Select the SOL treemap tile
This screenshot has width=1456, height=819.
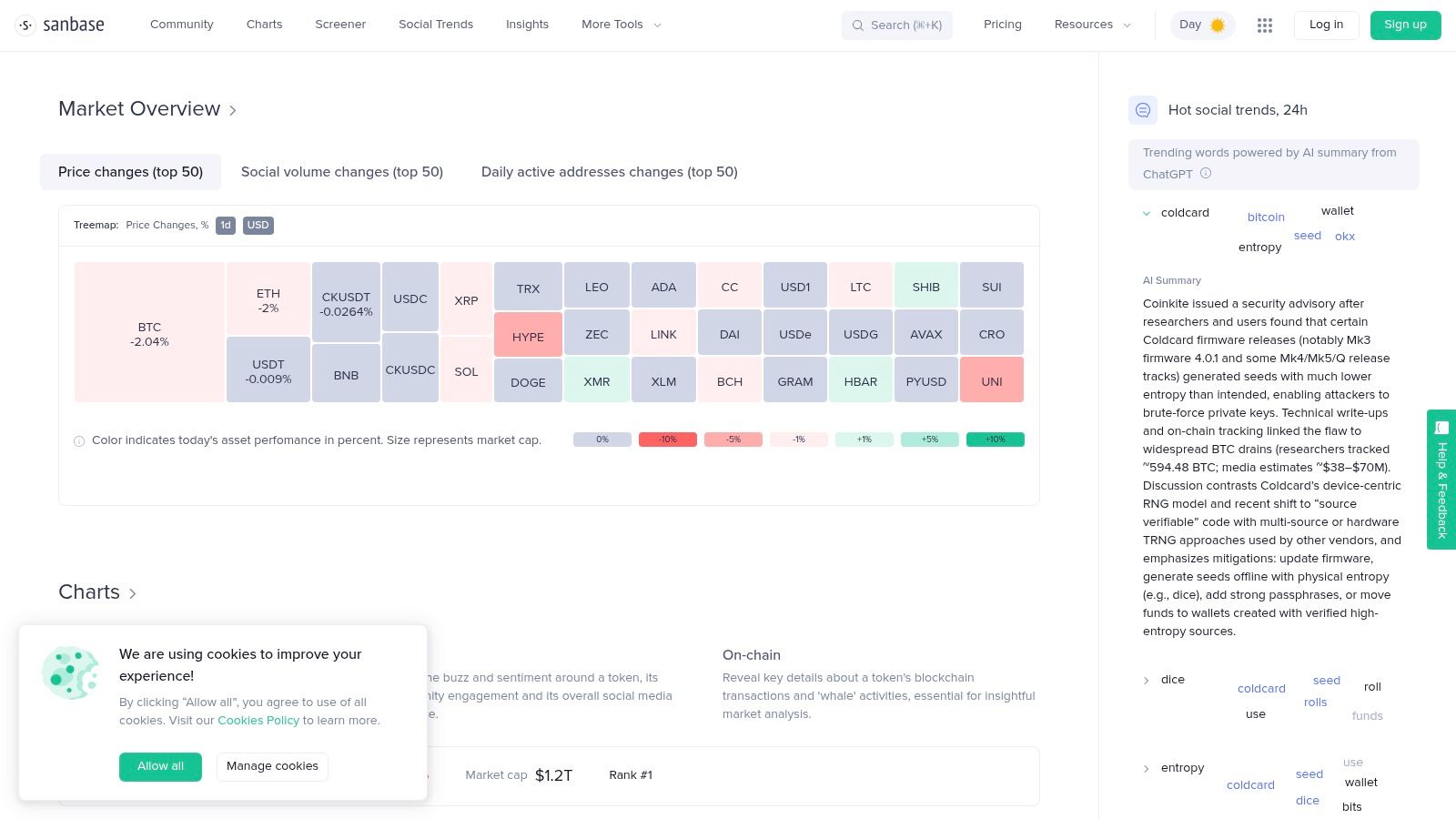pos(466,369)
